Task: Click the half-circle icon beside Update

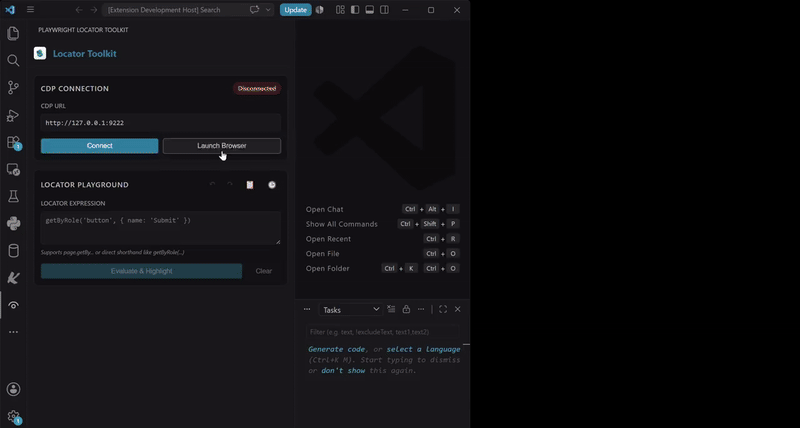Action: click(x=319, y=10)
